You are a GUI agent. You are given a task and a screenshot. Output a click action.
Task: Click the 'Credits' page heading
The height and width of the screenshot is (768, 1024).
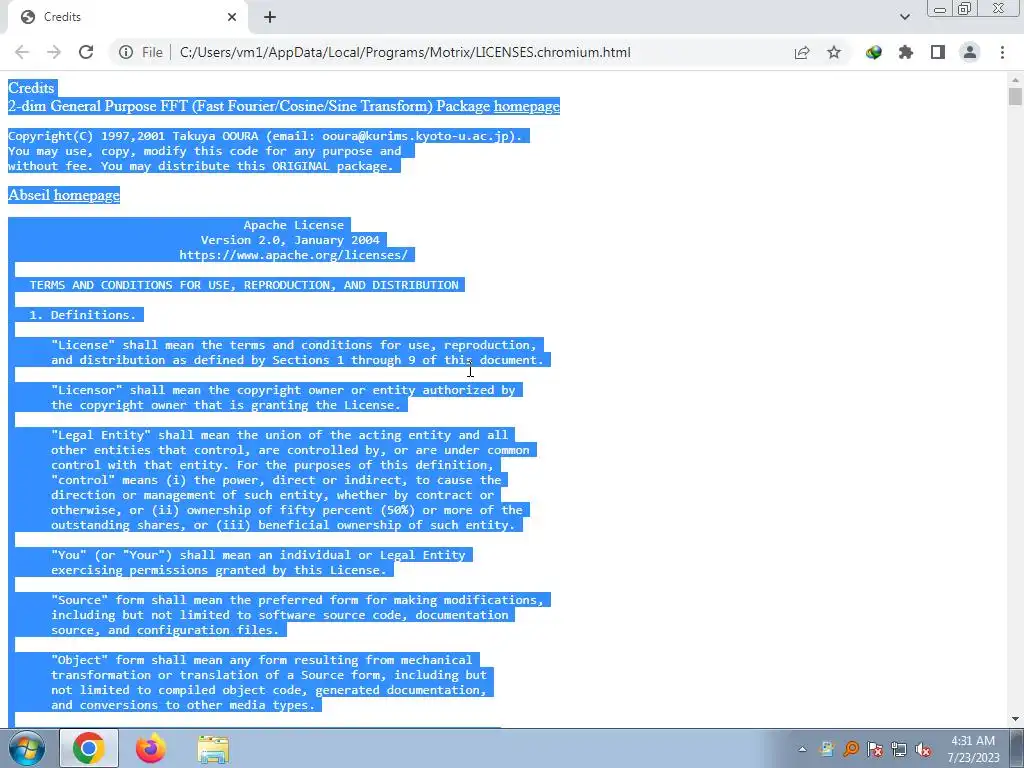(x=31, y=88)
